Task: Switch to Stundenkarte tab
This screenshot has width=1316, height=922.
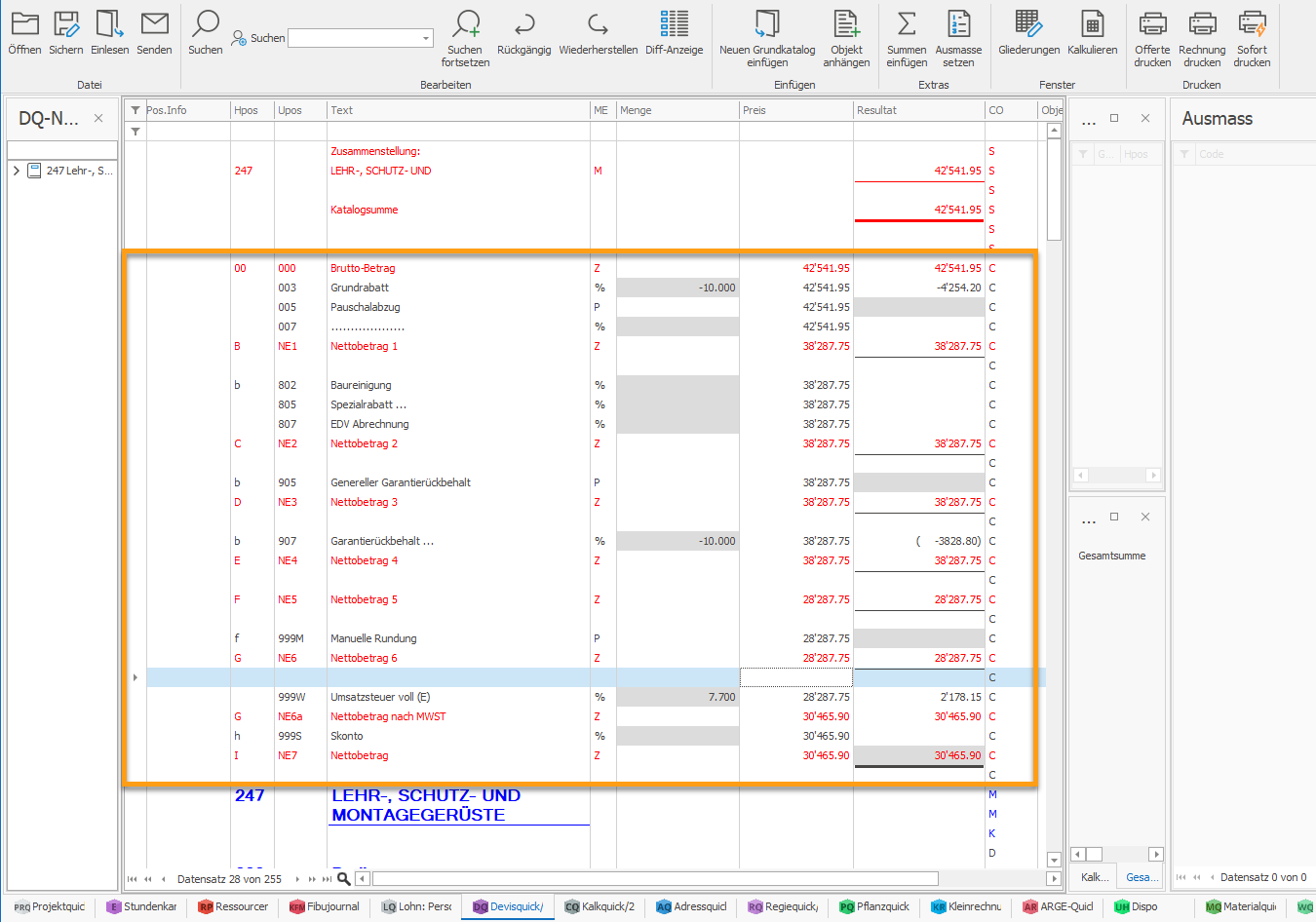Action: click(142, 906)
